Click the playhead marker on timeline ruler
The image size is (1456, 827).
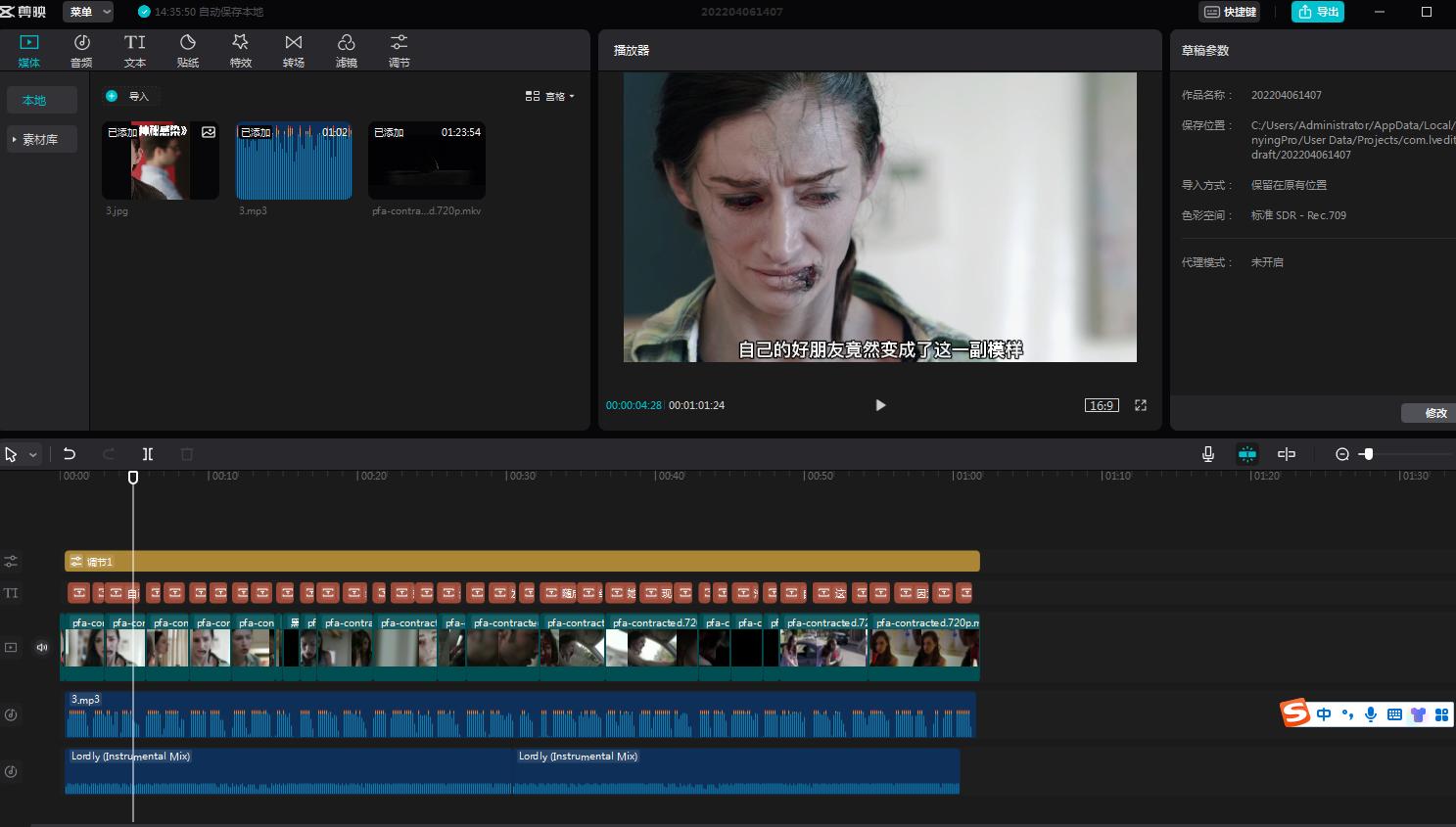coord(133,478)
